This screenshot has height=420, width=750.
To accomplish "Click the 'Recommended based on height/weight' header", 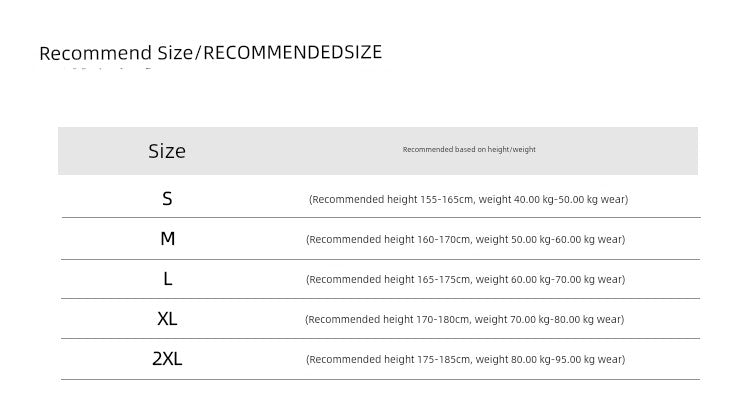I will tap(469, 149).
